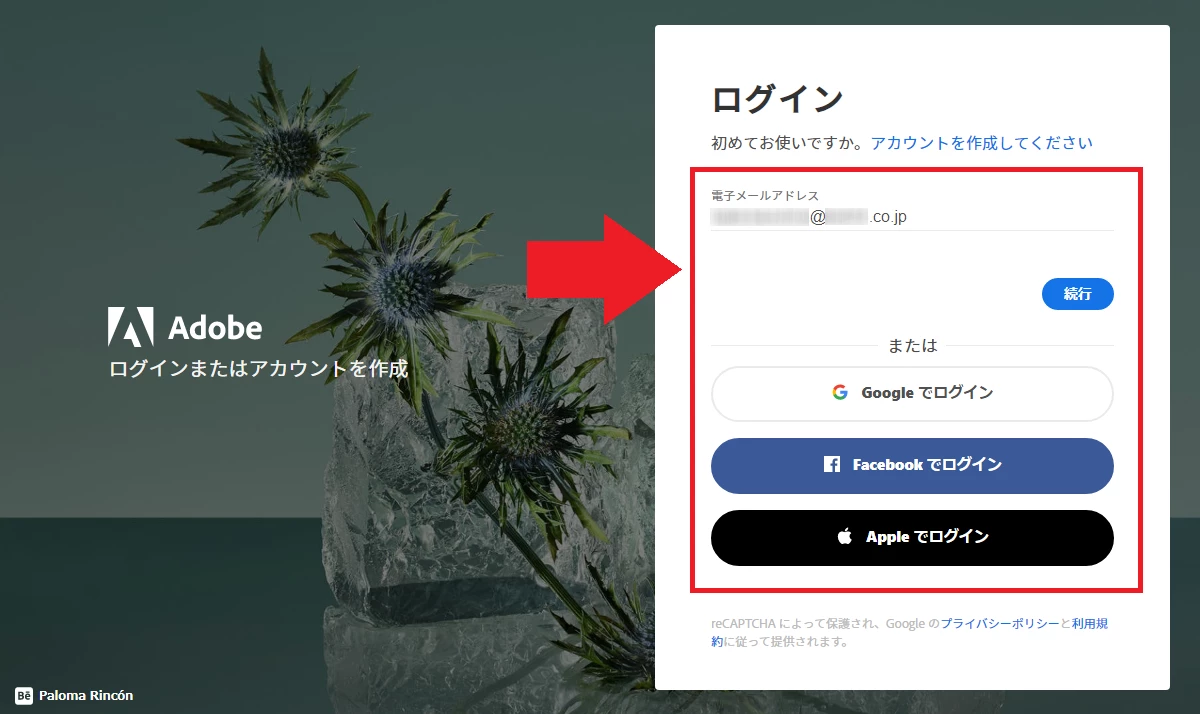Viewport: 1200px width, 714px height.
Task: Choose Facebook でログイン button
Action: click(912, 466)
